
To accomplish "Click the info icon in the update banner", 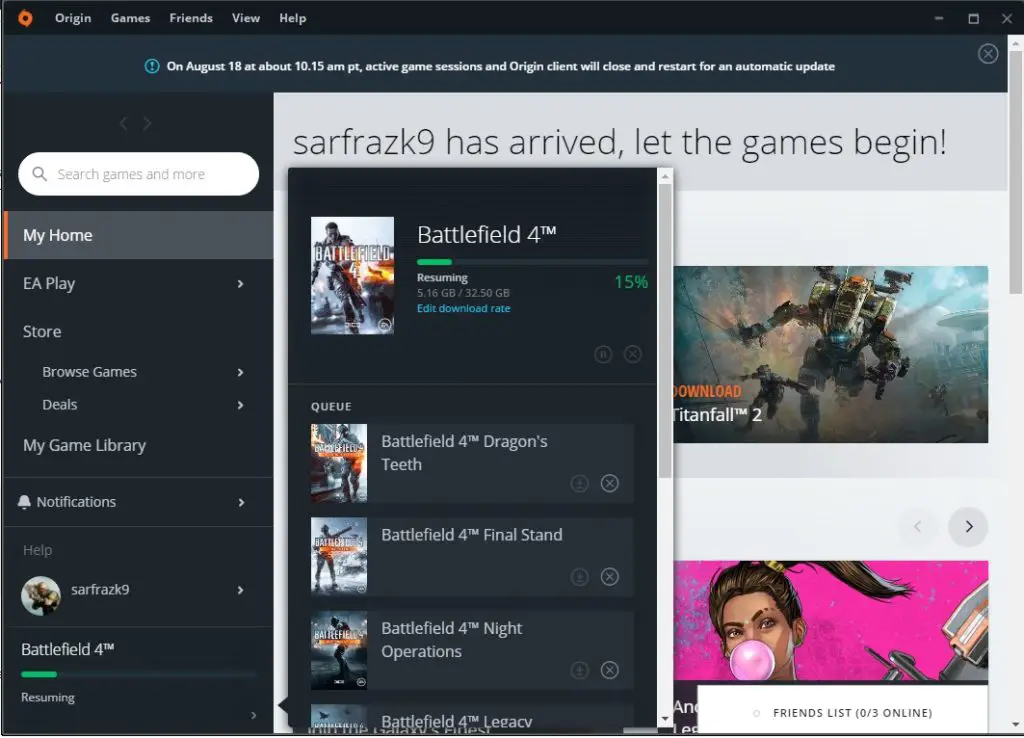I will [152, 66].
